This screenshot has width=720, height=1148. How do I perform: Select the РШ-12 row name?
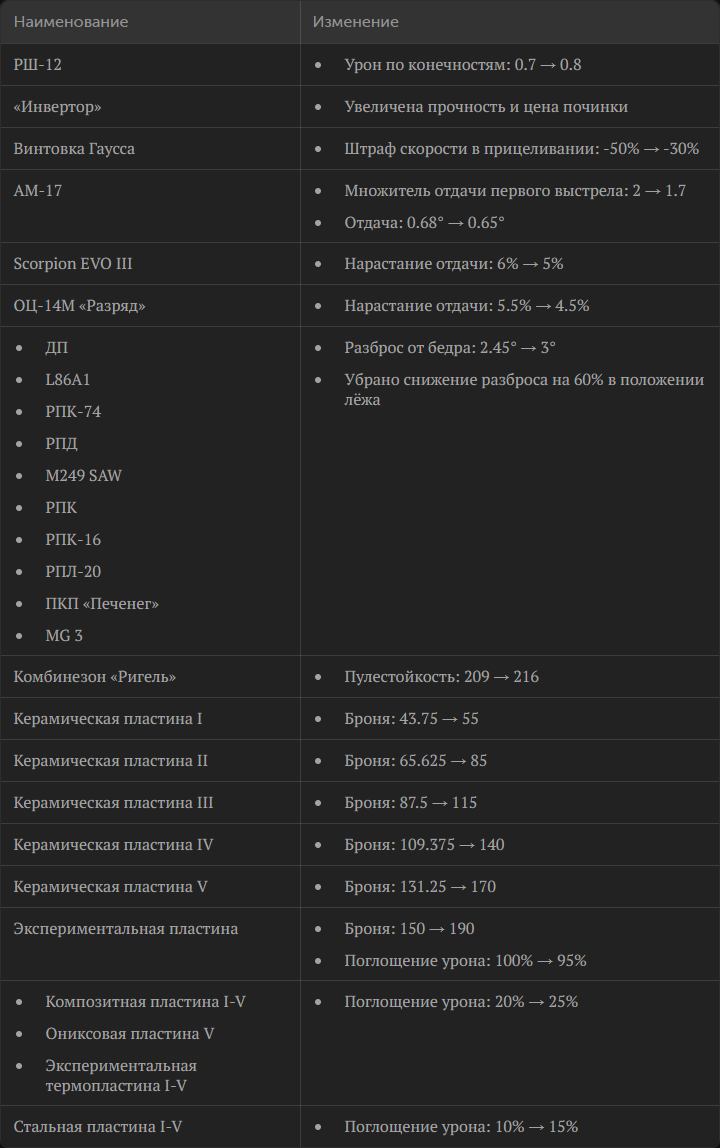37,64
